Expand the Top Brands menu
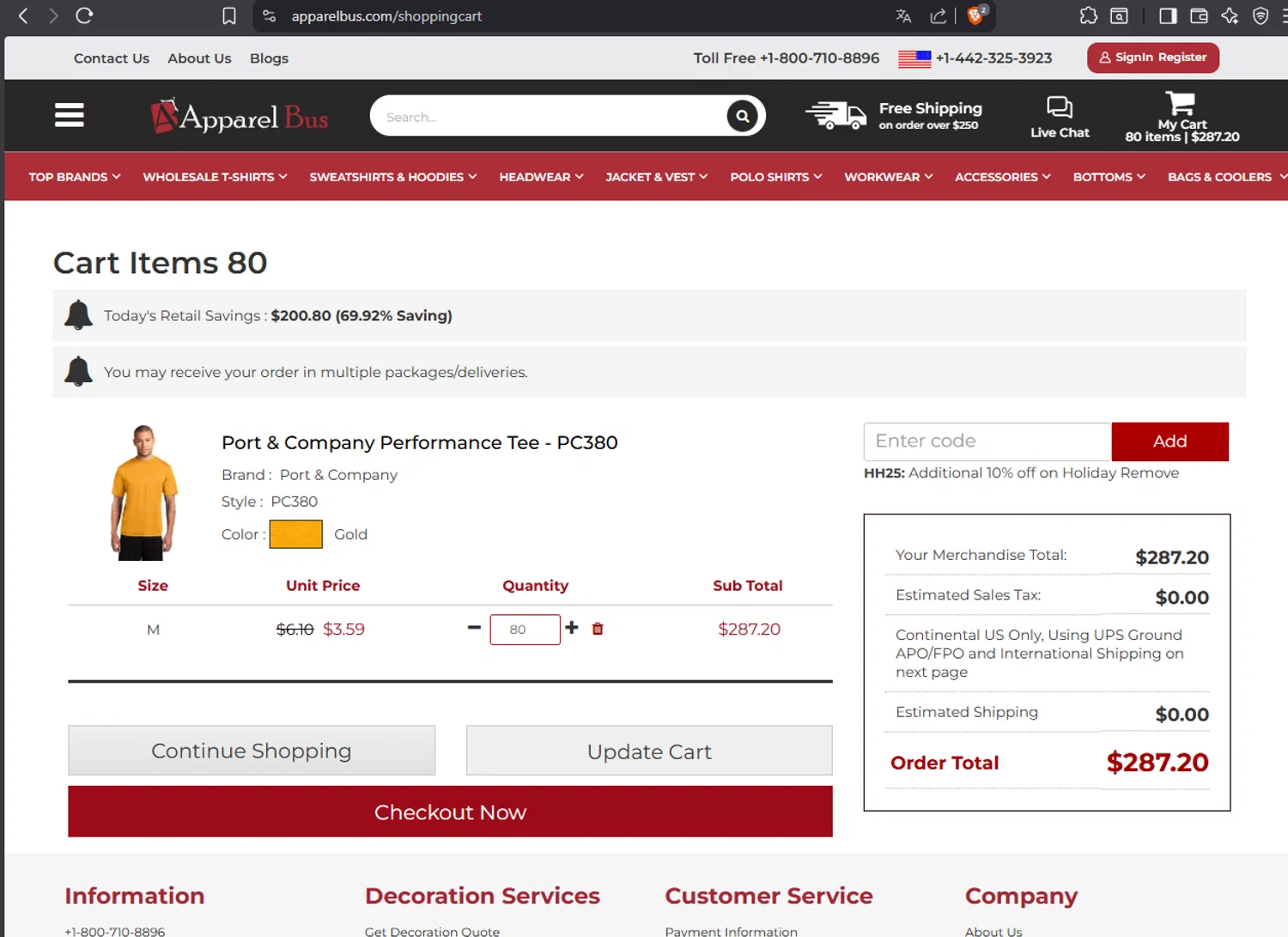 pyautogui.click(x=75, y=177)
